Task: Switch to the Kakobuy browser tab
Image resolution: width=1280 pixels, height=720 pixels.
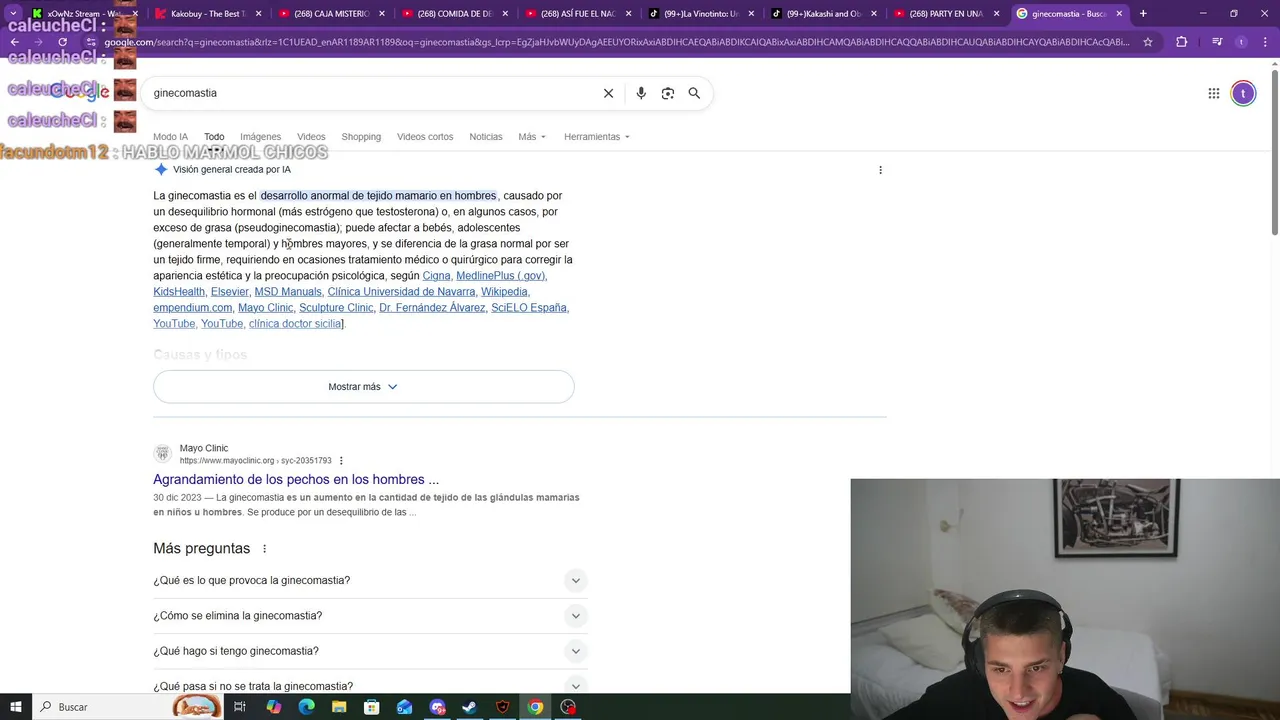Action: 208,14
